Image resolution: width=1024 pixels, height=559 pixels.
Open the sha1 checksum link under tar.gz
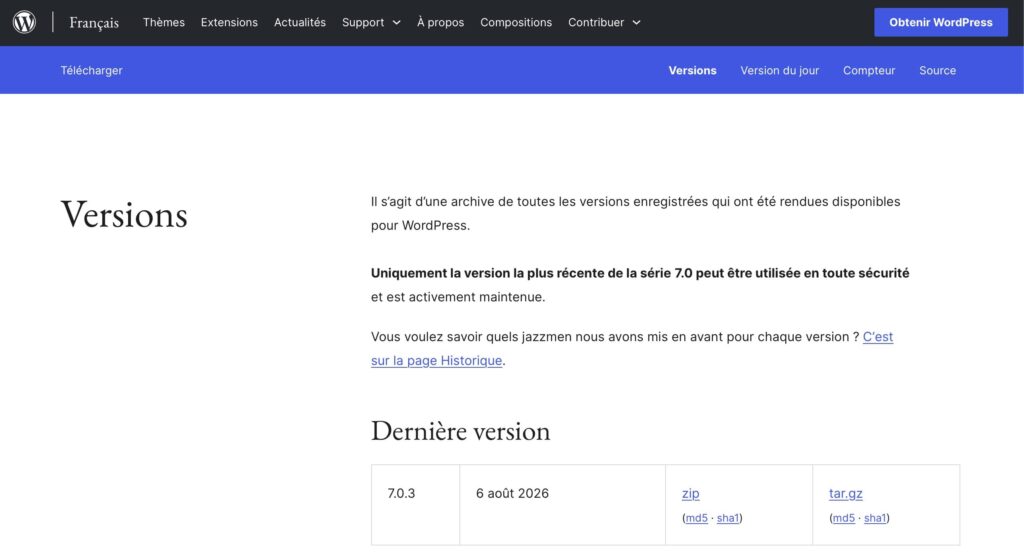click(874, 518)
